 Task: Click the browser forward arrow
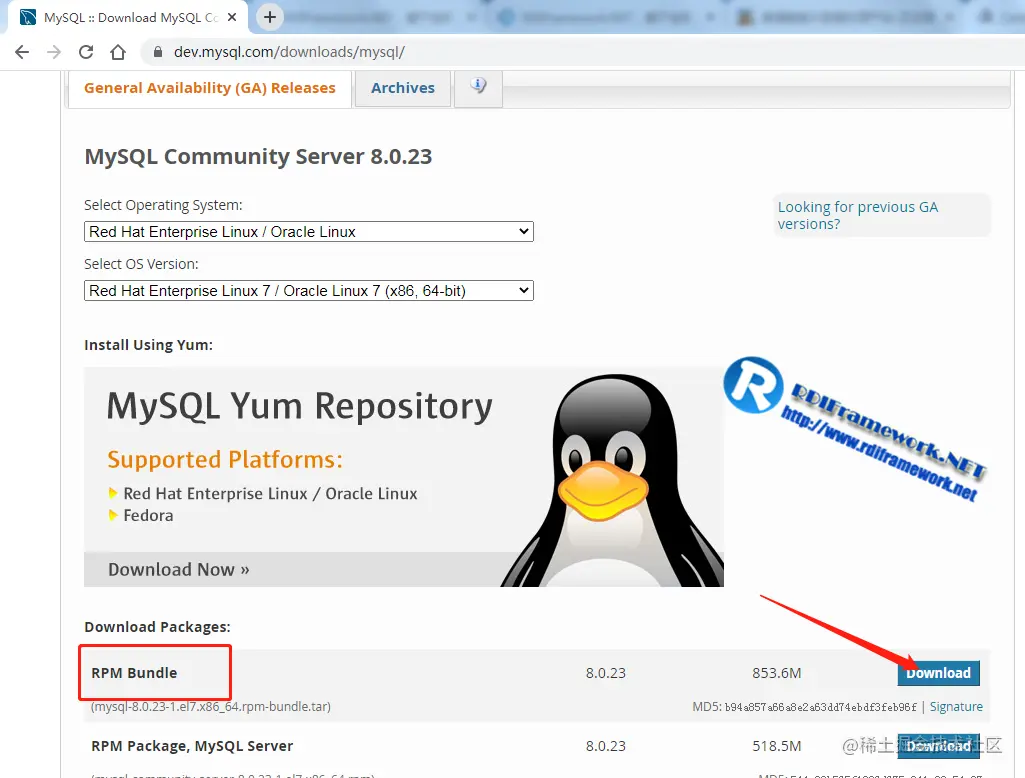click(x=54, y=52)
